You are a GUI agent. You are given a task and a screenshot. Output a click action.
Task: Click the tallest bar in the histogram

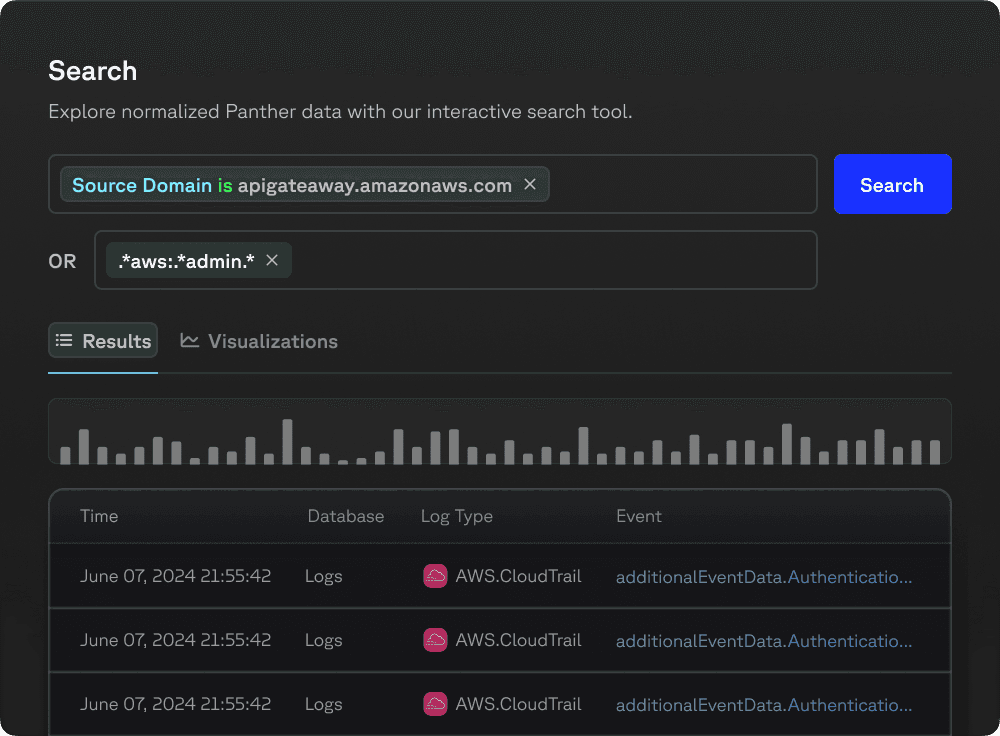pos(287,441)
